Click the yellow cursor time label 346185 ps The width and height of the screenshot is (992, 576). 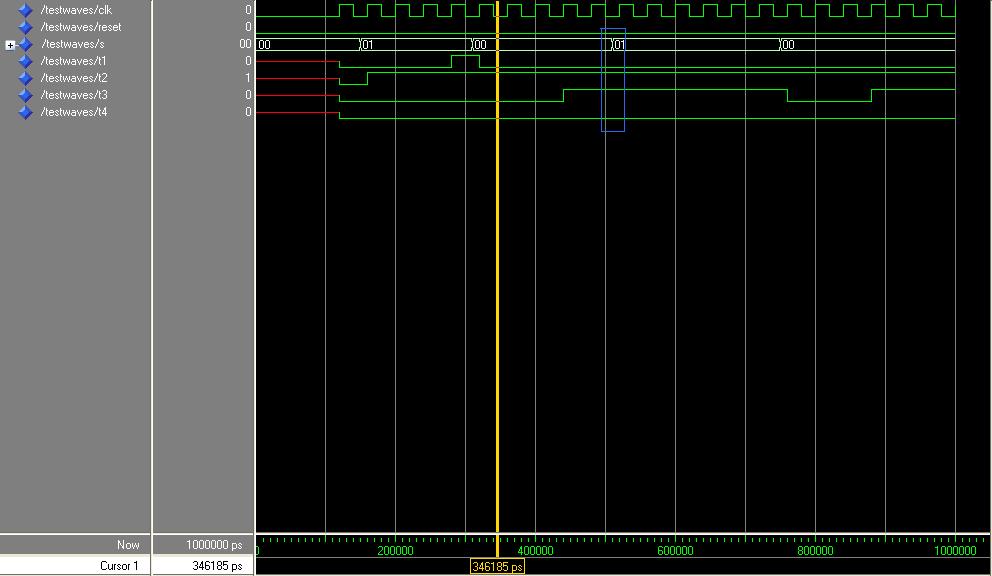498,567
